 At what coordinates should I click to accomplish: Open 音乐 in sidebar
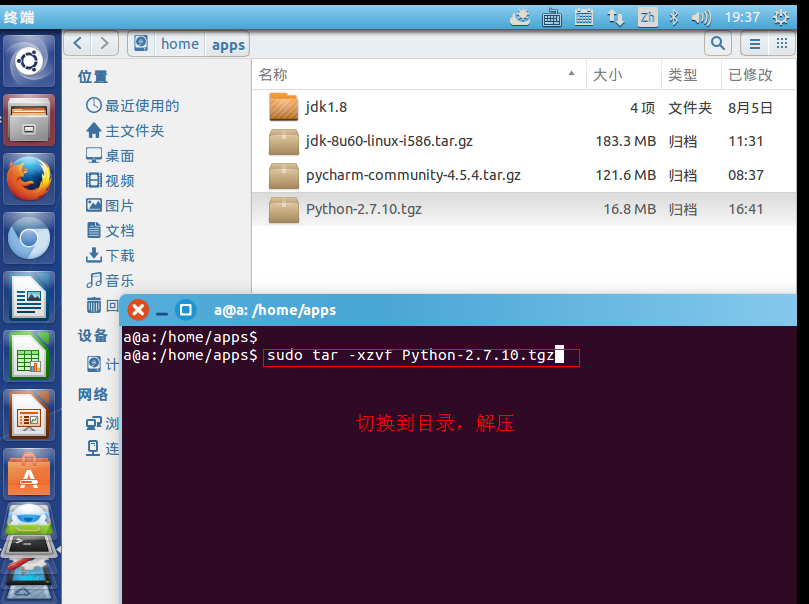coord(110,280)
